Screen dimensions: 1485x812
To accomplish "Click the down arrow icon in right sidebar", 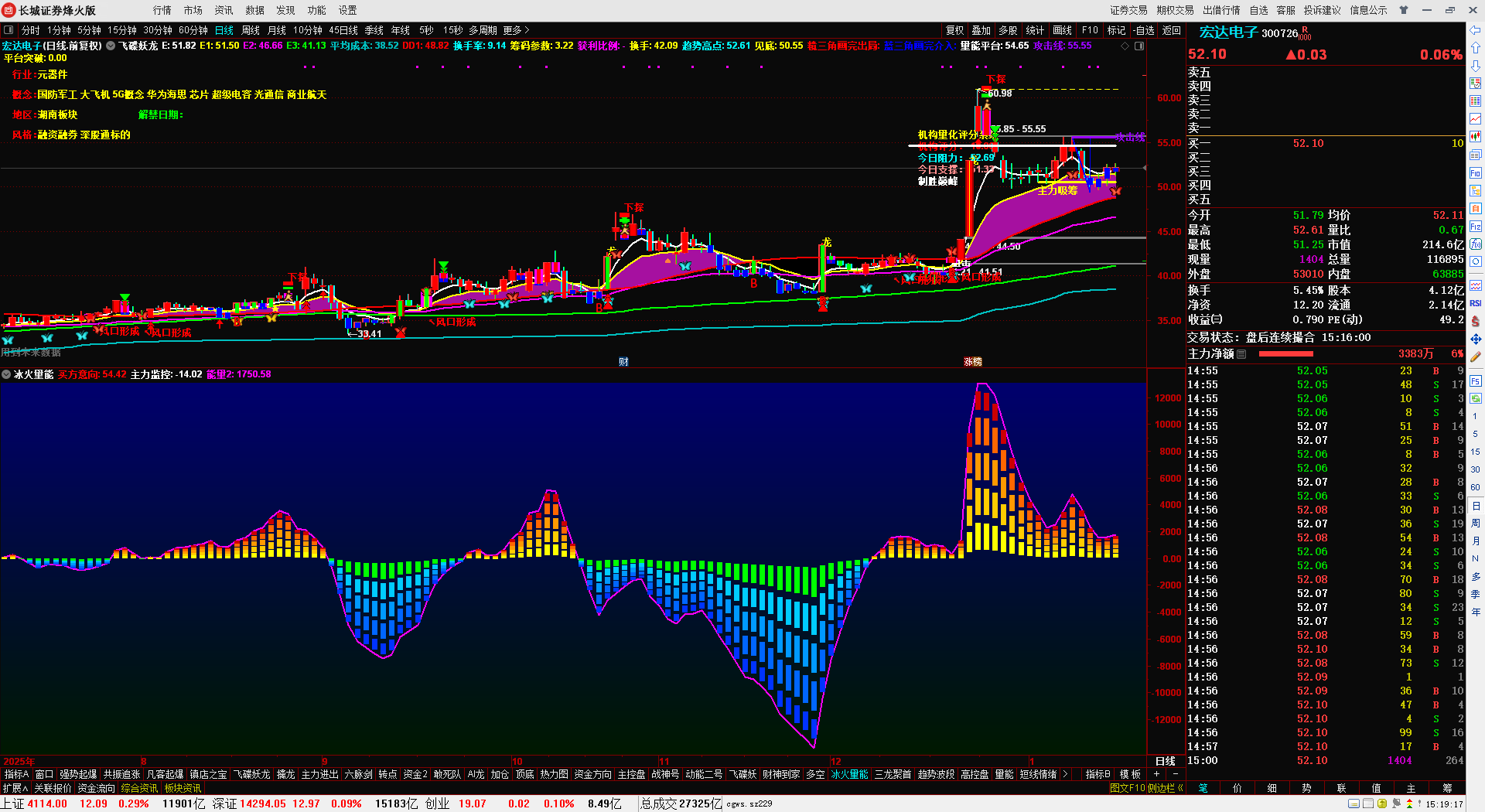I will [1476, 66].
